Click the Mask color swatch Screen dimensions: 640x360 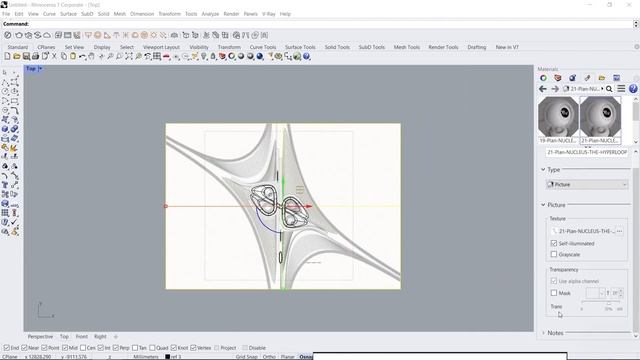592,293
